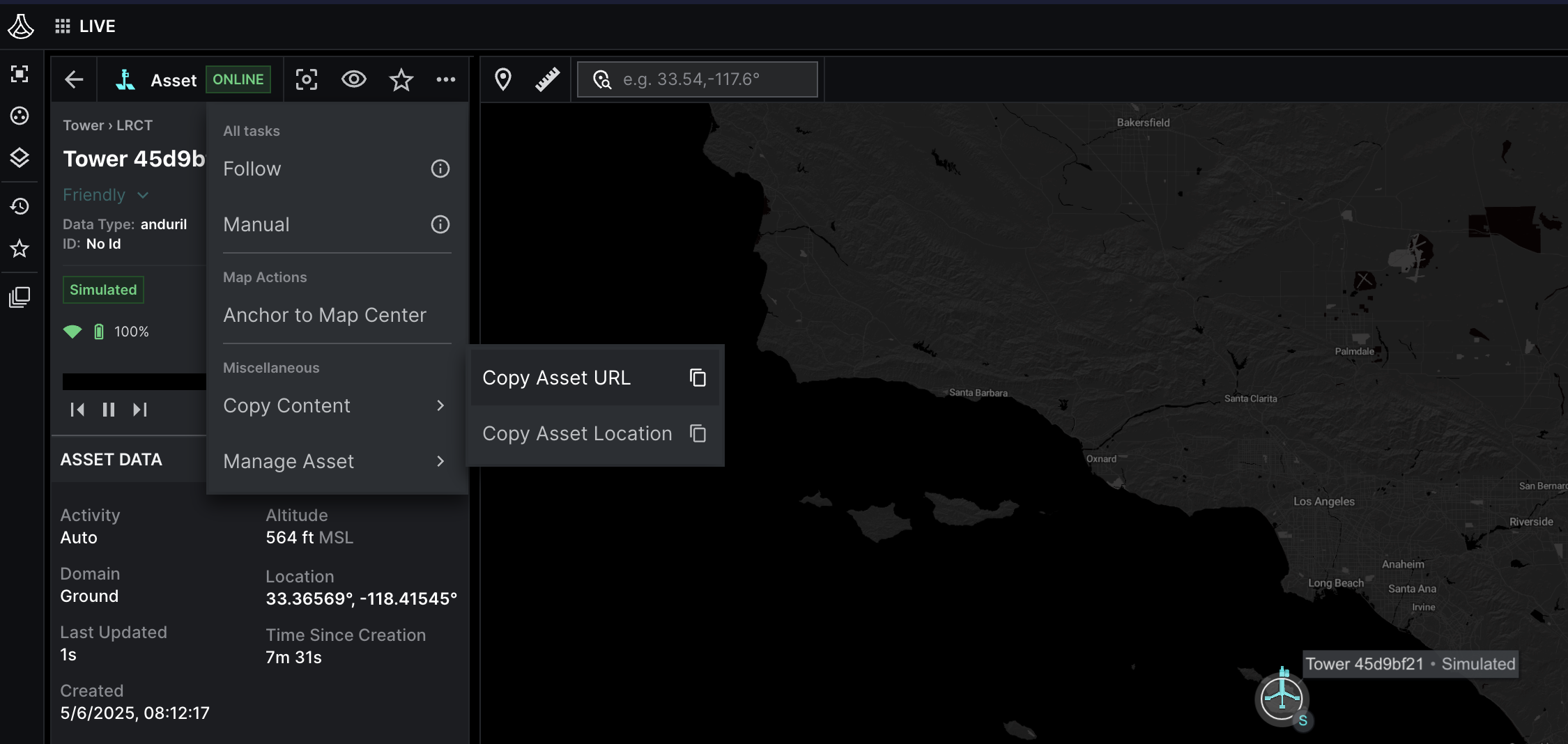Star the asset in the header

coord(401,79)
